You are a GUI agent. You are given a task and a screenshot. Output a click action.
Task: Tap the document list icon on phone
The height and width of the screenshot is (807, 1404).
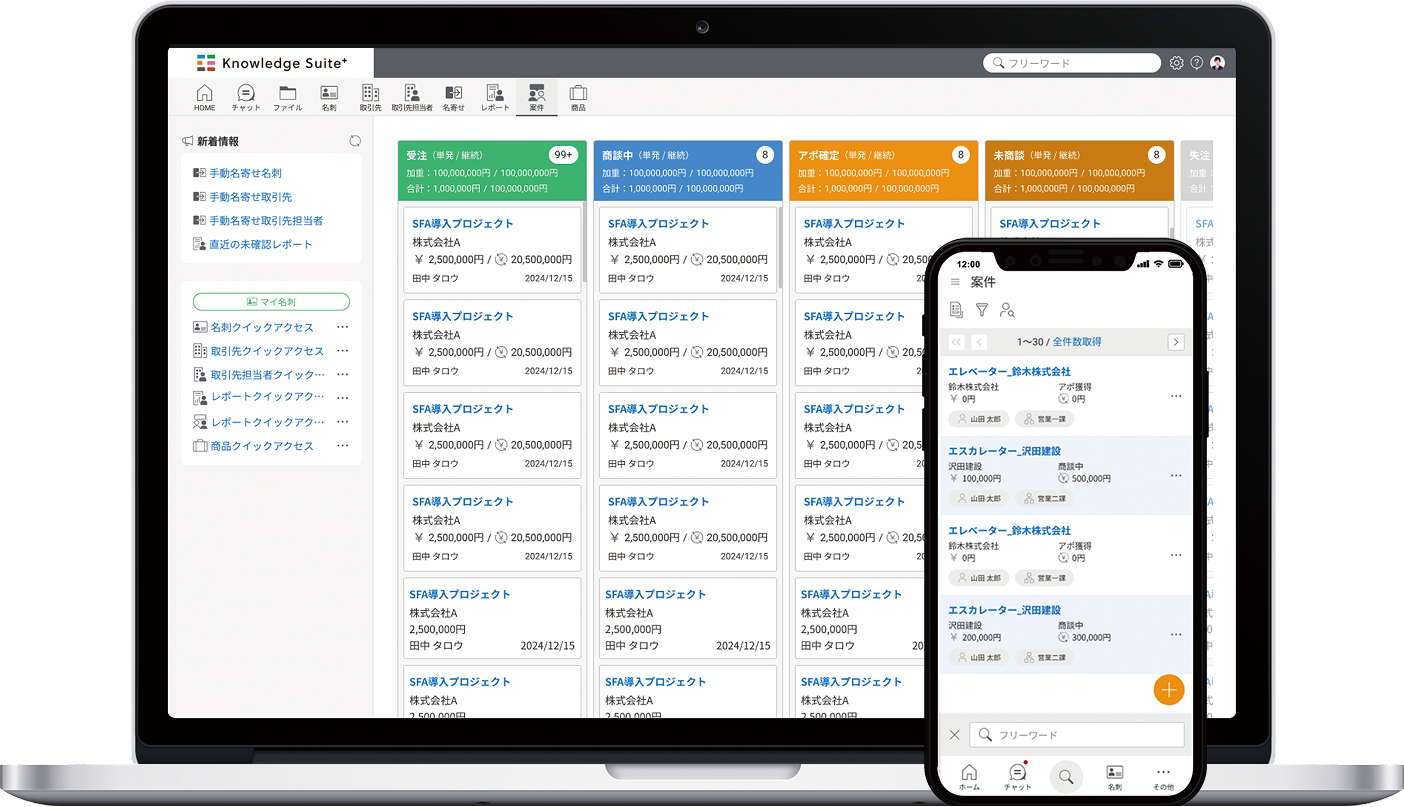[x=956, y=310]
